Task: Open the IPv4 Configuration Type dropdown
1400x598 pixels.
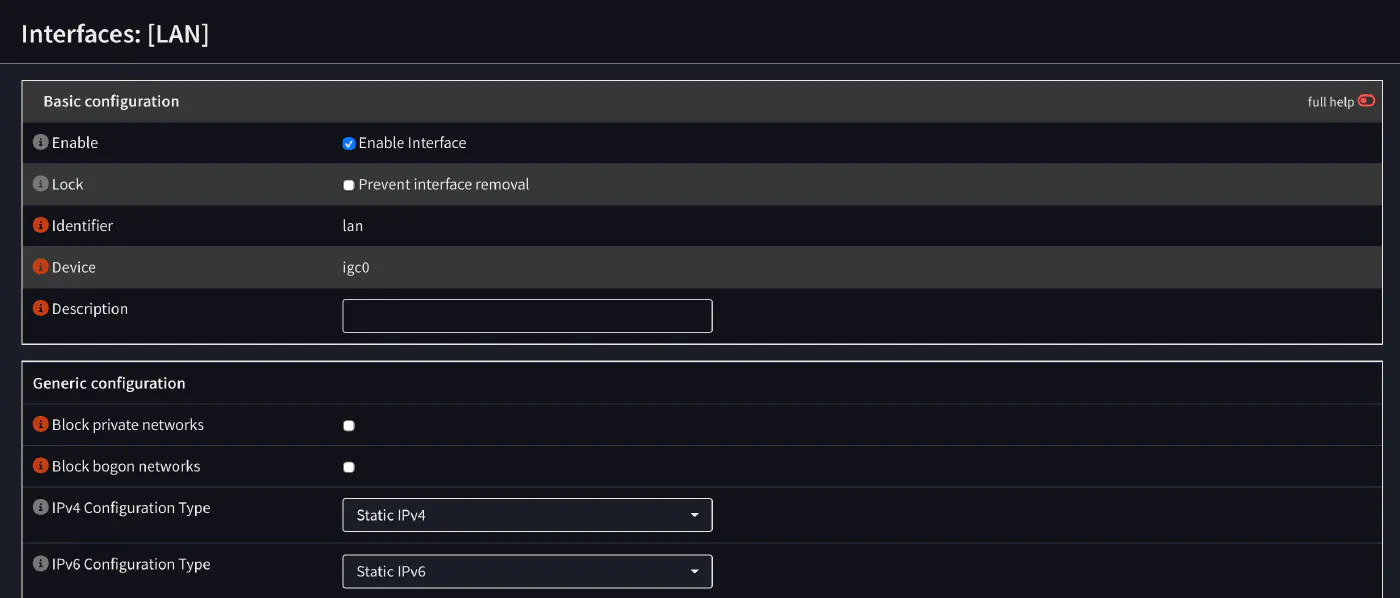Action: click(x=527, y=515)
